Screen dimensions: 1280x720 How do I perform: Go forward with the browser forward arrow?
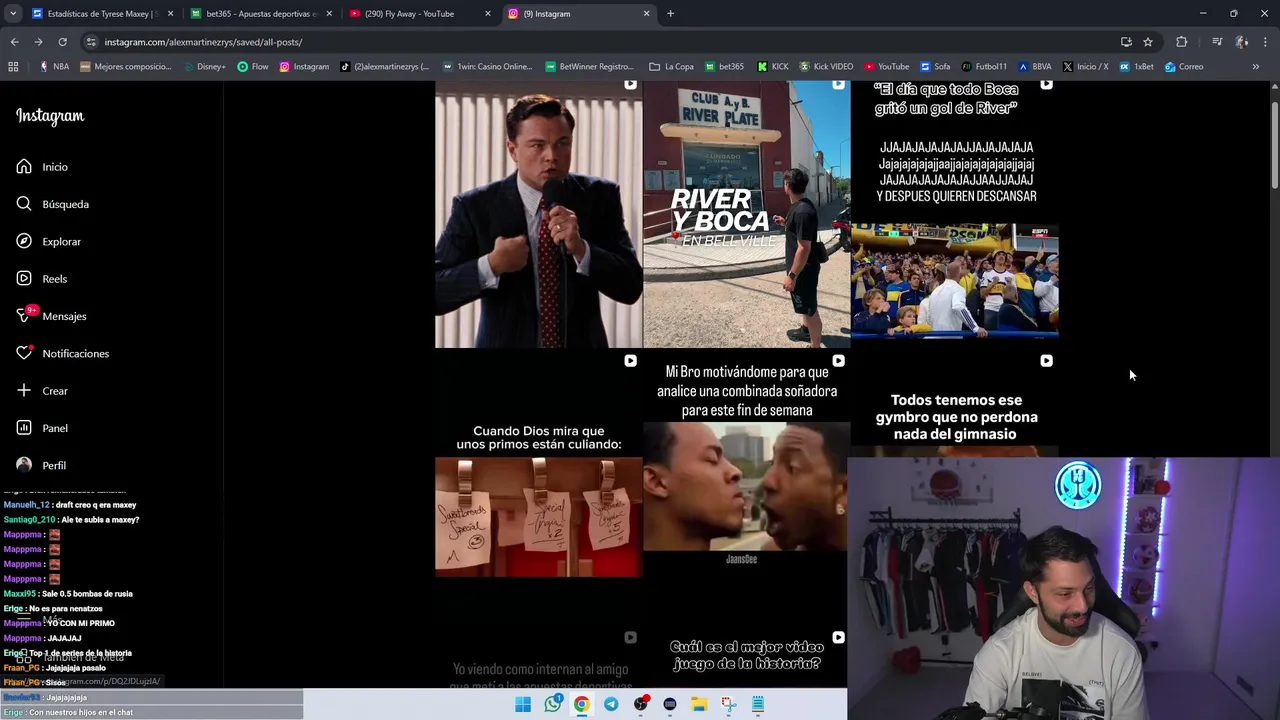[38, 42]
